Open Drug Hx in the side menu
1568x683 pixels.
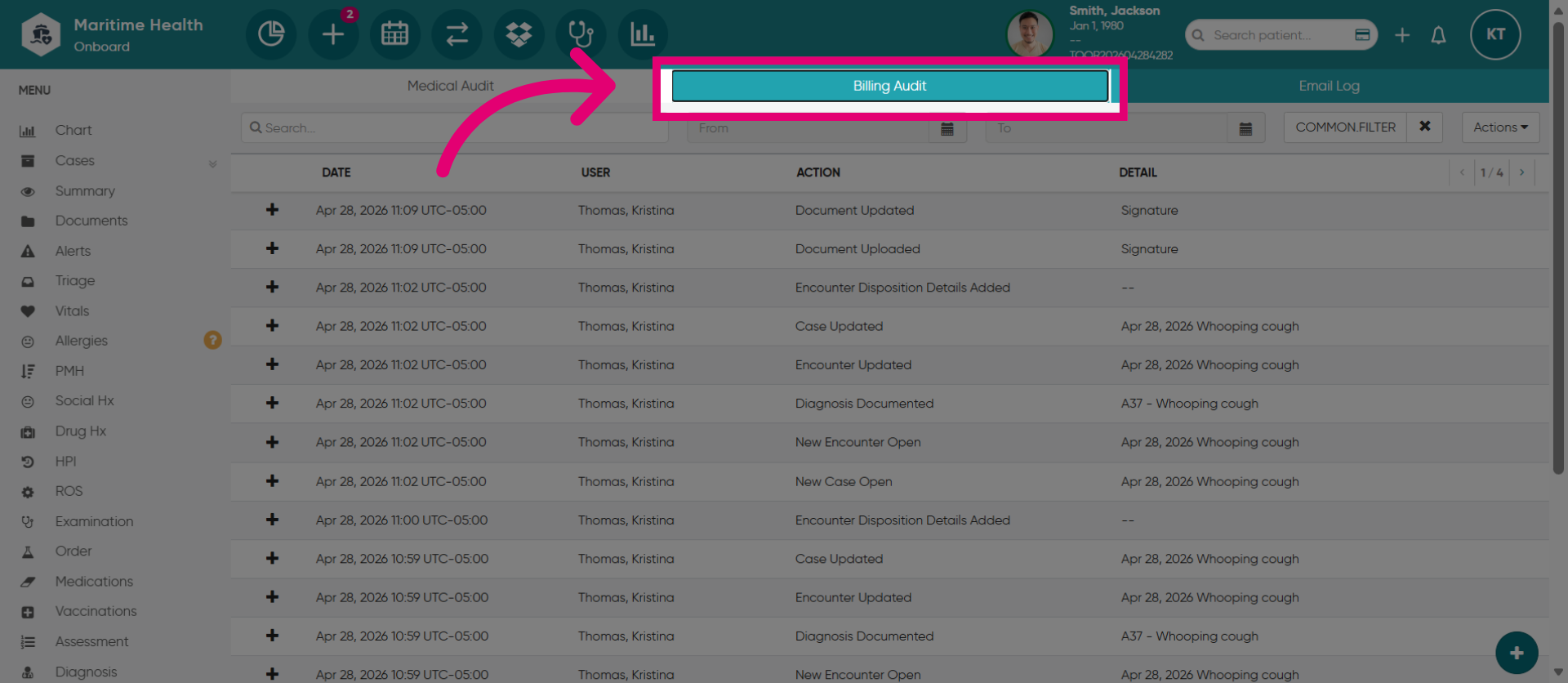pos(81,431)
